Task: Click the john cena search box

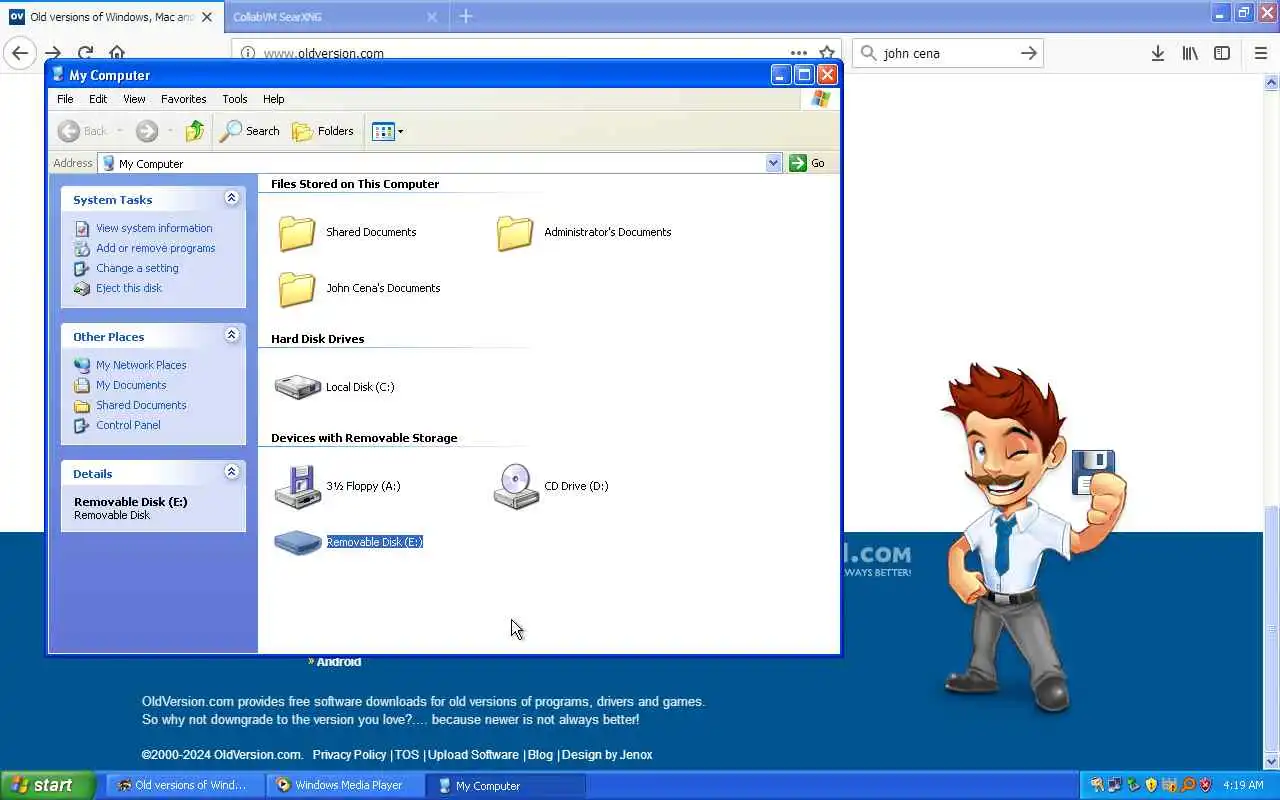Action: [947, 53]
